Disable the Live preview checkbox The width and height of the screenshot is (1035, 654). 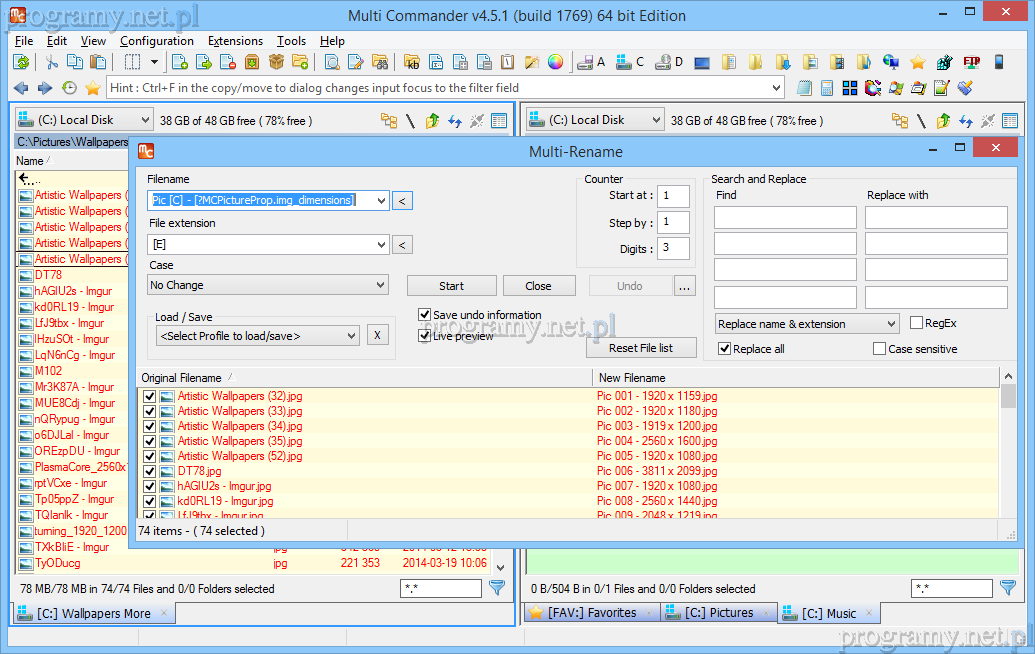click(425, 336)
